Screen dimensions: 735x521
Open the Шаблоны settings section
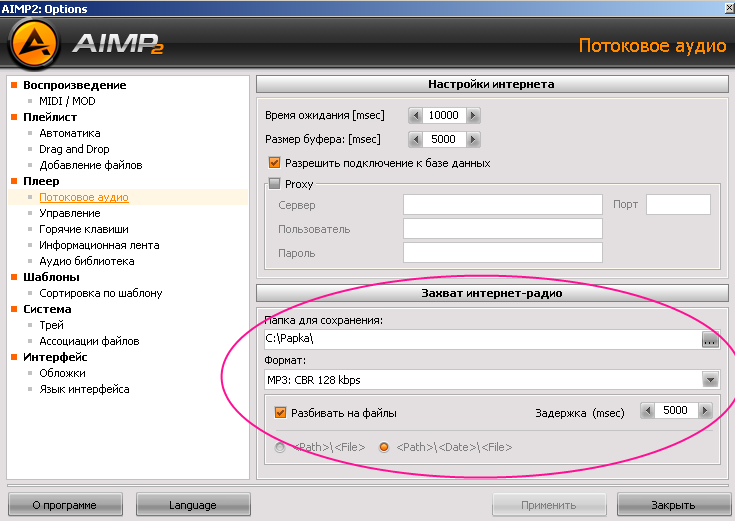tap(52, 277)
